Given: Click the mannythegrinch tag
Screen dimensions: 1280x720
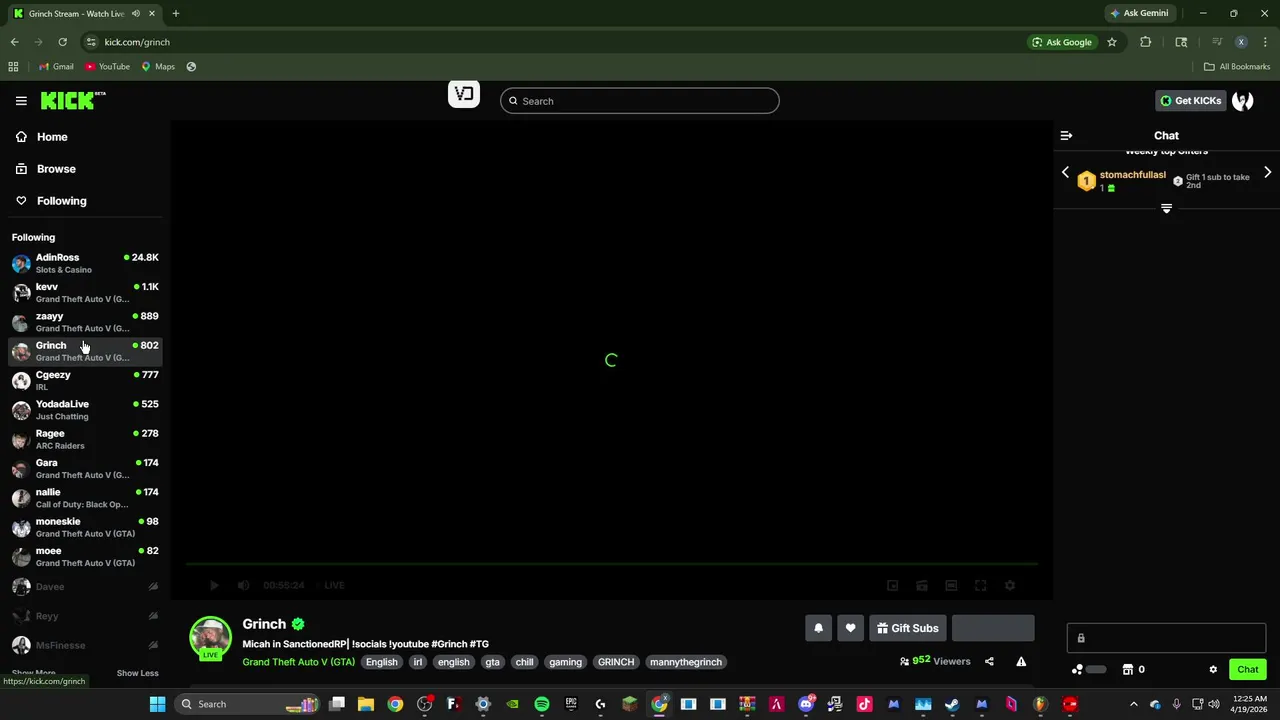Looking at the screenshot, I should point(686,662).
